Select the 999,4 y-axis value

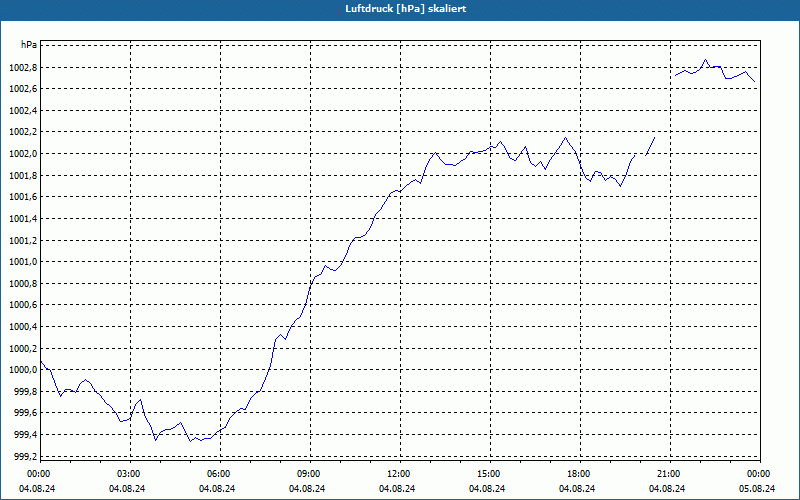(x=25, y=435)
